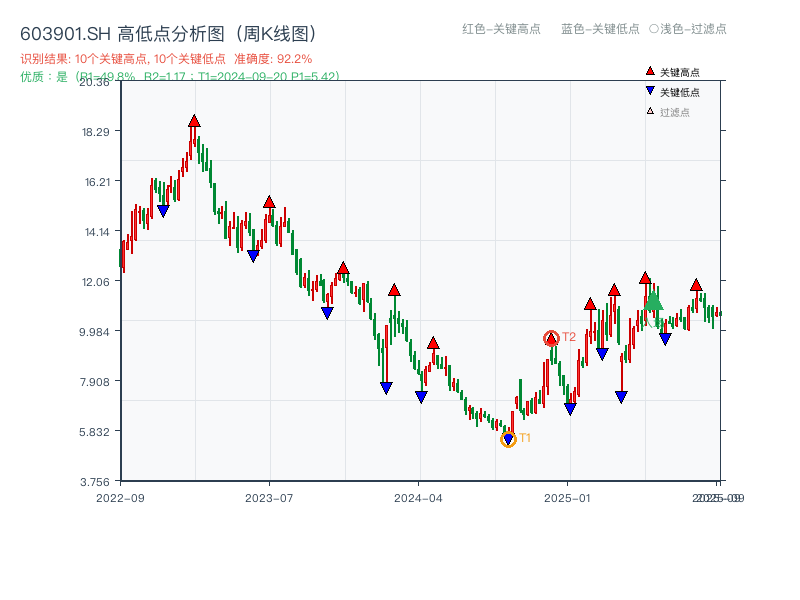Click the red high-point marker near 2025-01
Viewport: 800px width, 600px height.
pyautogui.click(x=590, y=305)
